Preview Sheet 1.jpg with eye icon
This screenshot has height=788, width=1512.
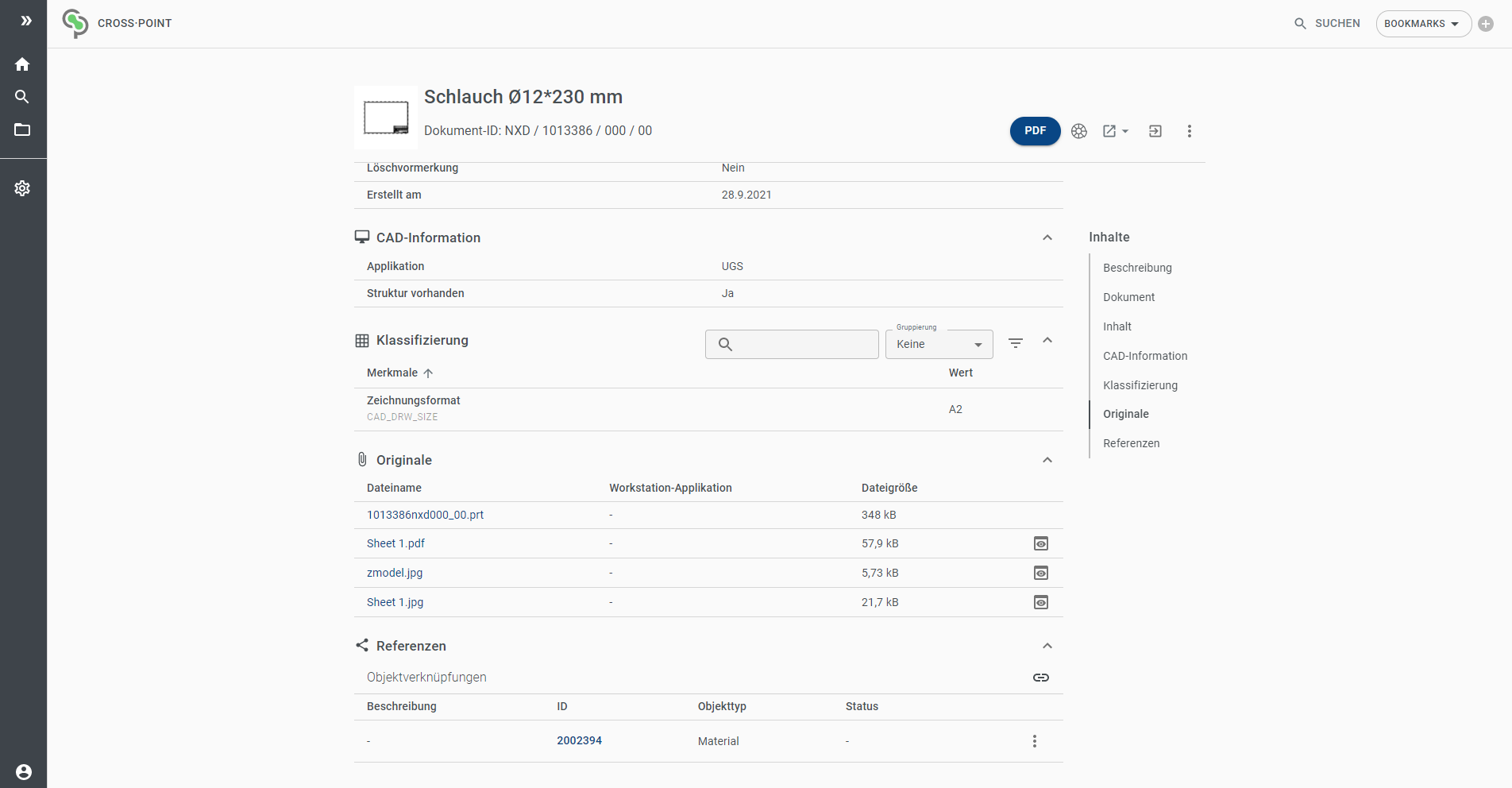coord(1041,602)
